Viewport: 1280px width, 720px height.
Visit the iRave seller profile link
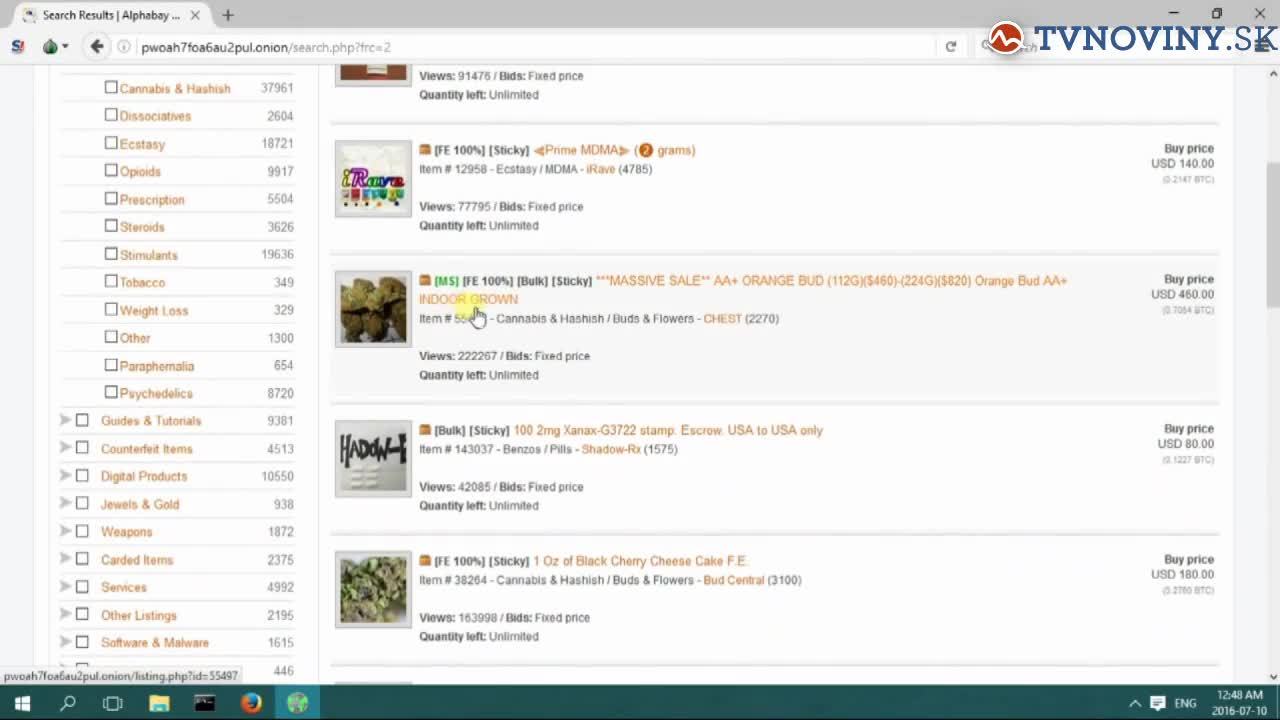coord(600,169)
